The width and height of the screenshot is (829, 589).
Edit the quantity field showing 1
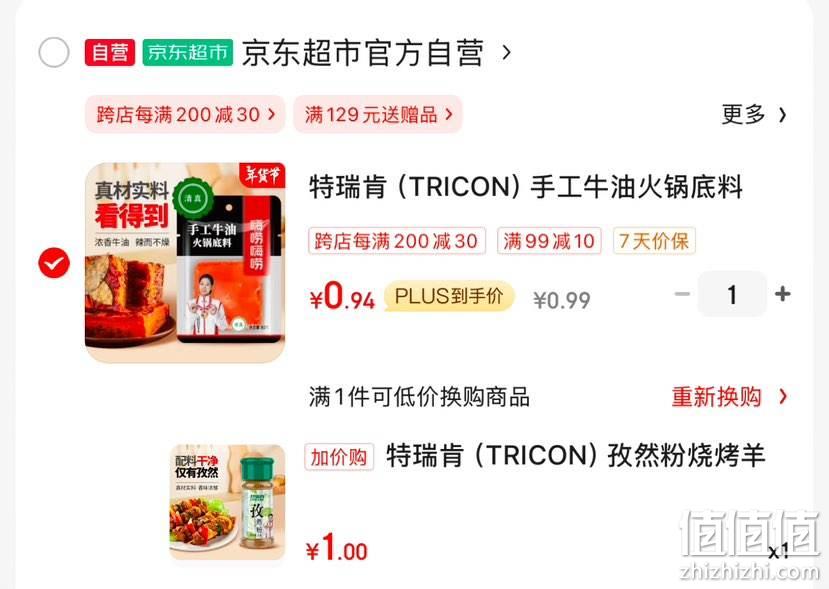point(732,294)
